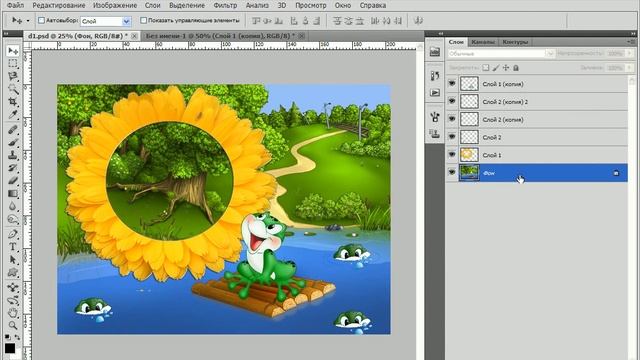Swap foreground and background colors
Screen dimensions: 640x360
17,337
